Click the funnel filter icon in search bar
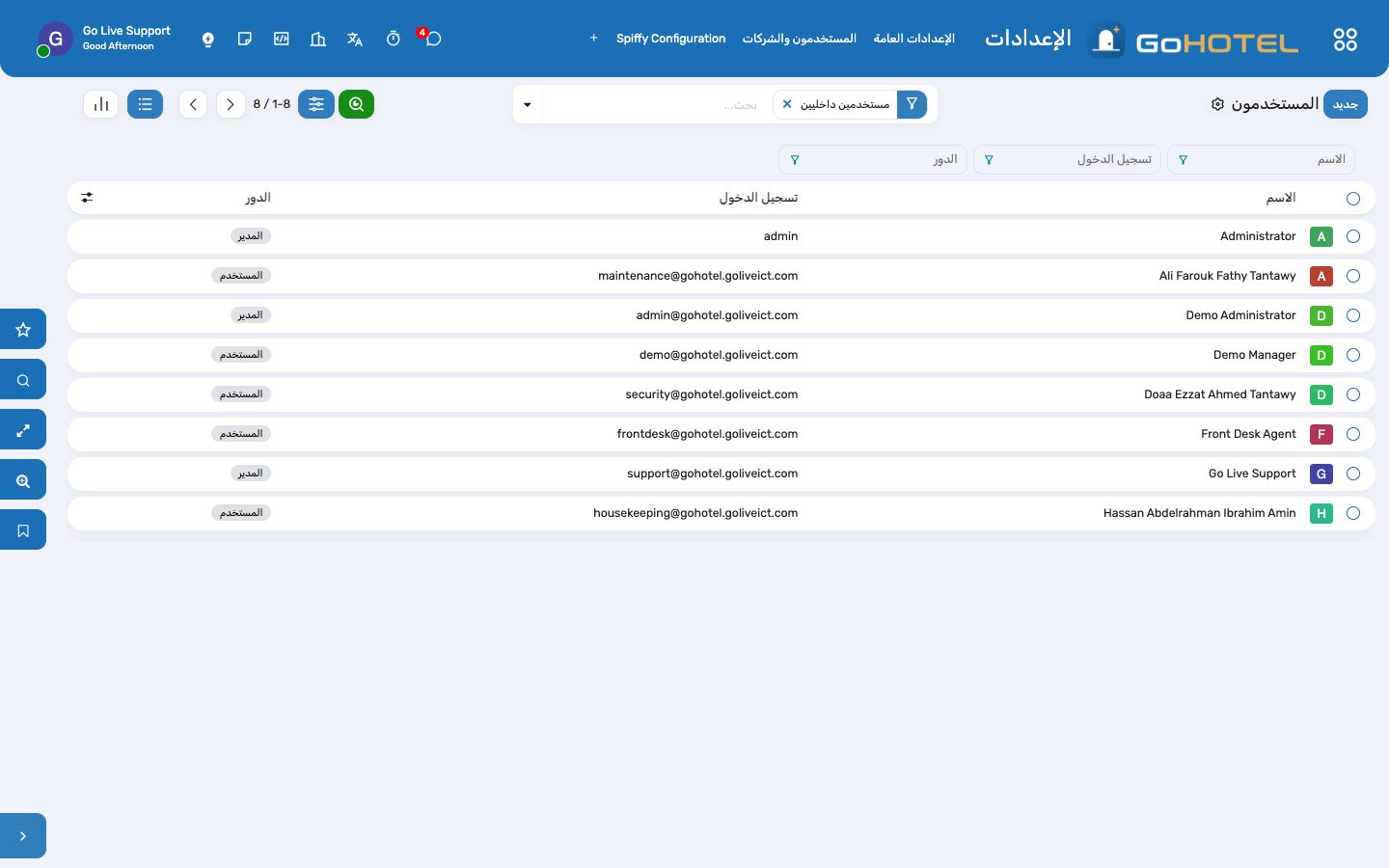Image resolution: width=1389 pixels, height=868 pixels. [912, 104]
